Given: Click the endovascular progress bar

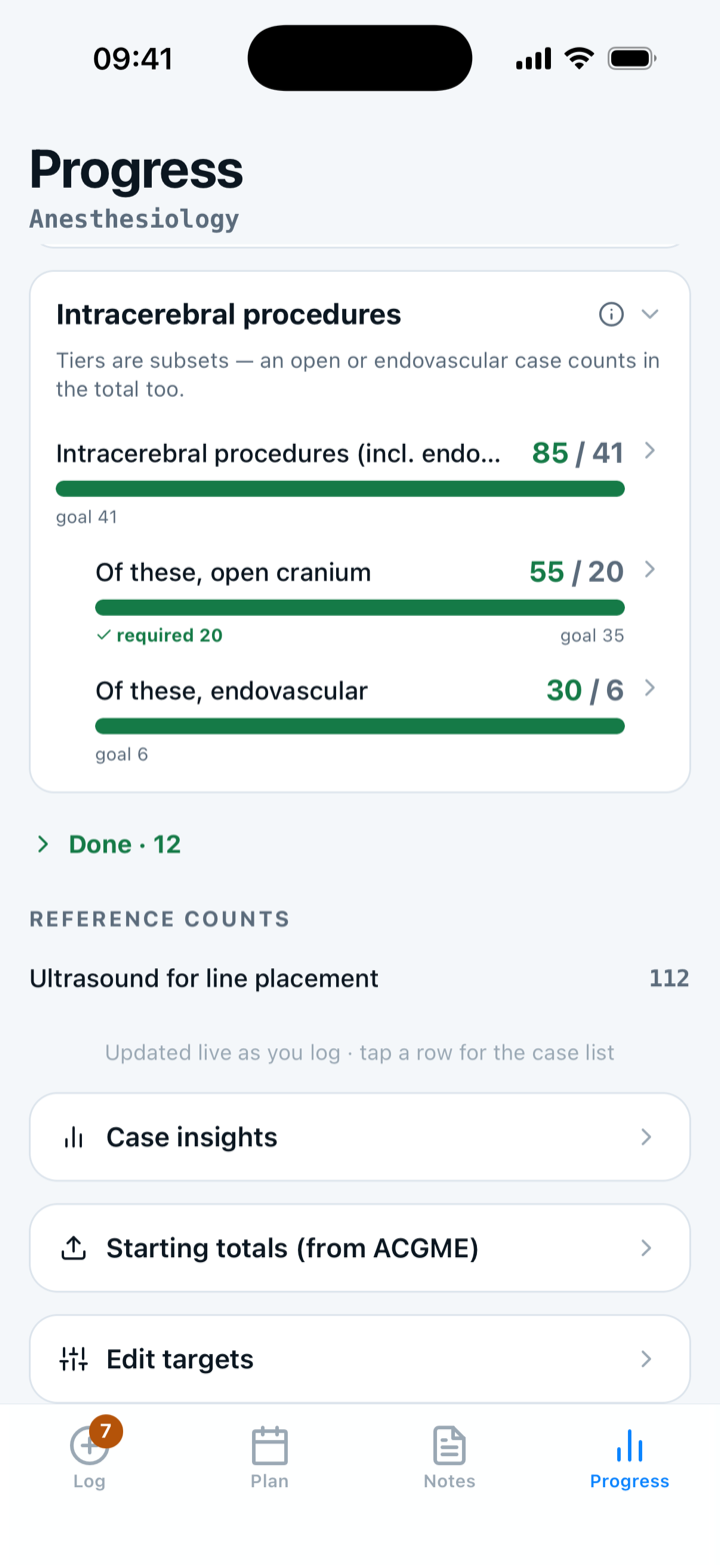Looking at the screenshot, I should coord(360,726).
